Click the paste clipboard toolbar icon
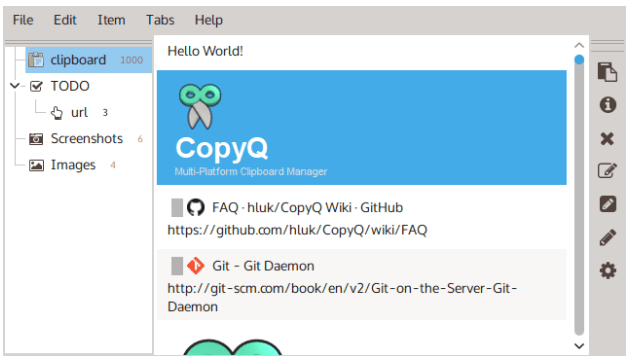 point(607,72)
